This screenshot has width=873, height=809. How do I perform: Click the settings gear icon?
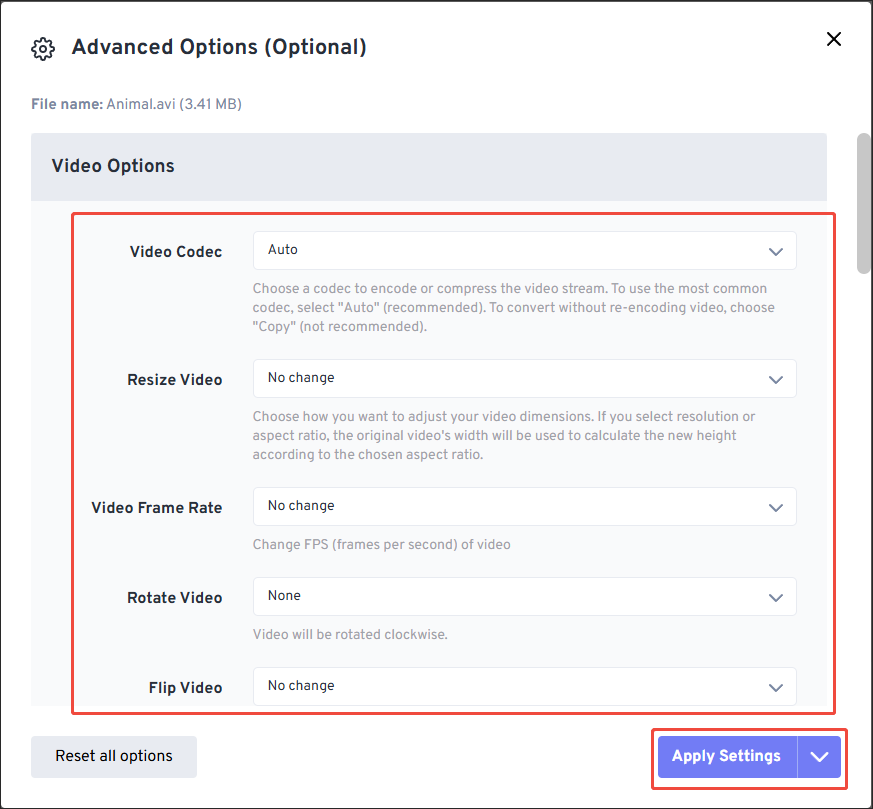(x=43, y=48)
